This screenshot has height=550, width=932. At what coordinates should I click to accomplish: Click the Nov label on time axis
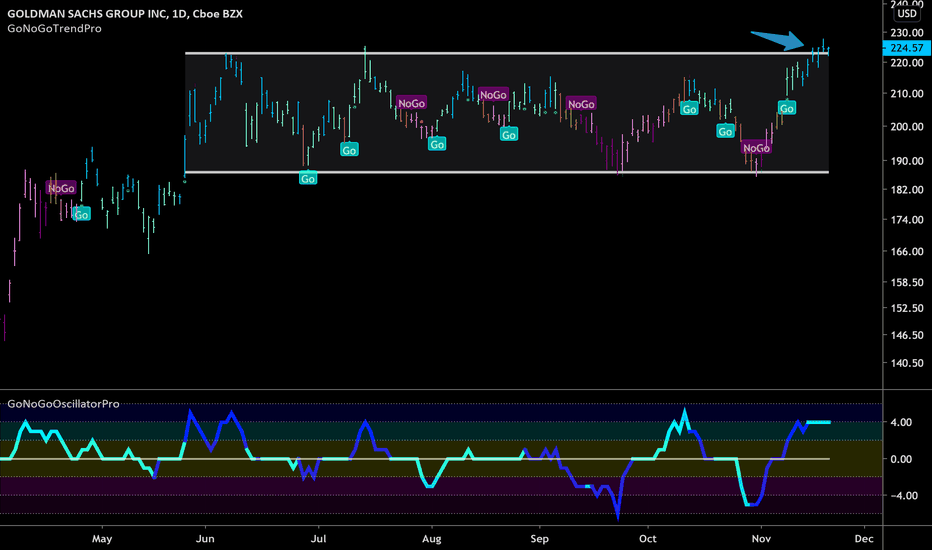[761, 539]
